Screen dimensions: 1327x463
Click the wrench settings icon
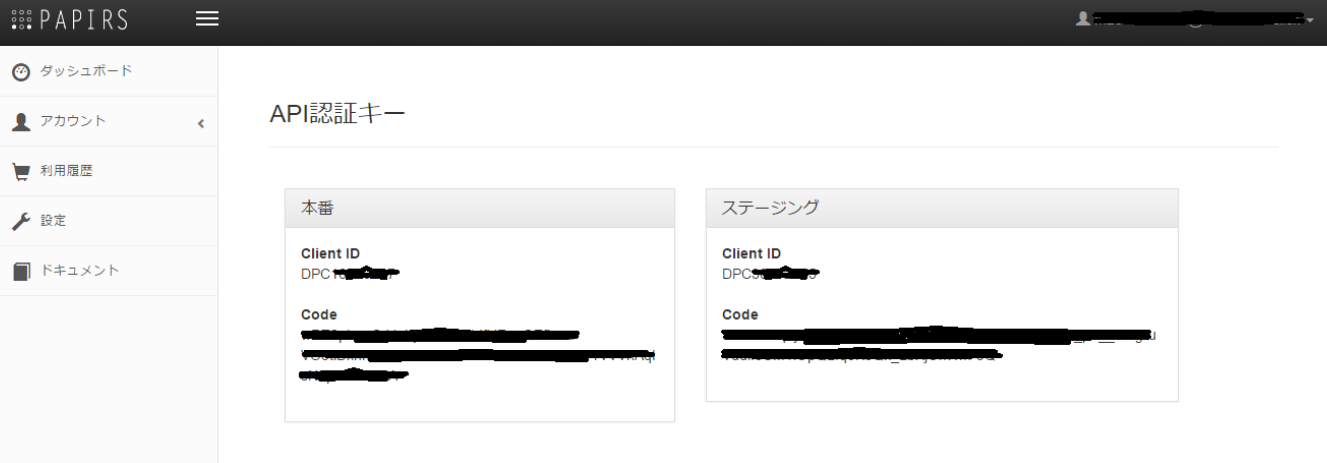(20, 221)
